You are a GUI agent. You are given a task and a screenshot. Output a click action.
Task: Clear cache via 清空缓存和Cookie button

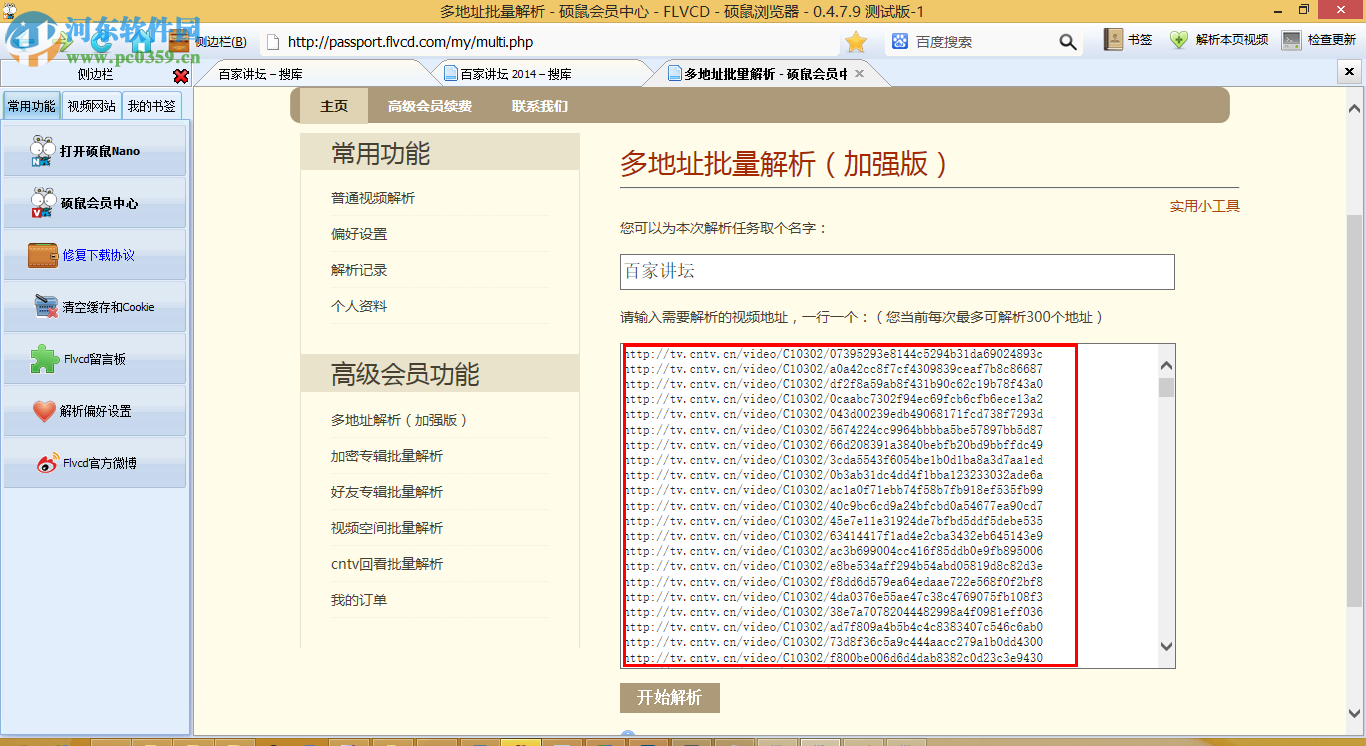[95, 307]
